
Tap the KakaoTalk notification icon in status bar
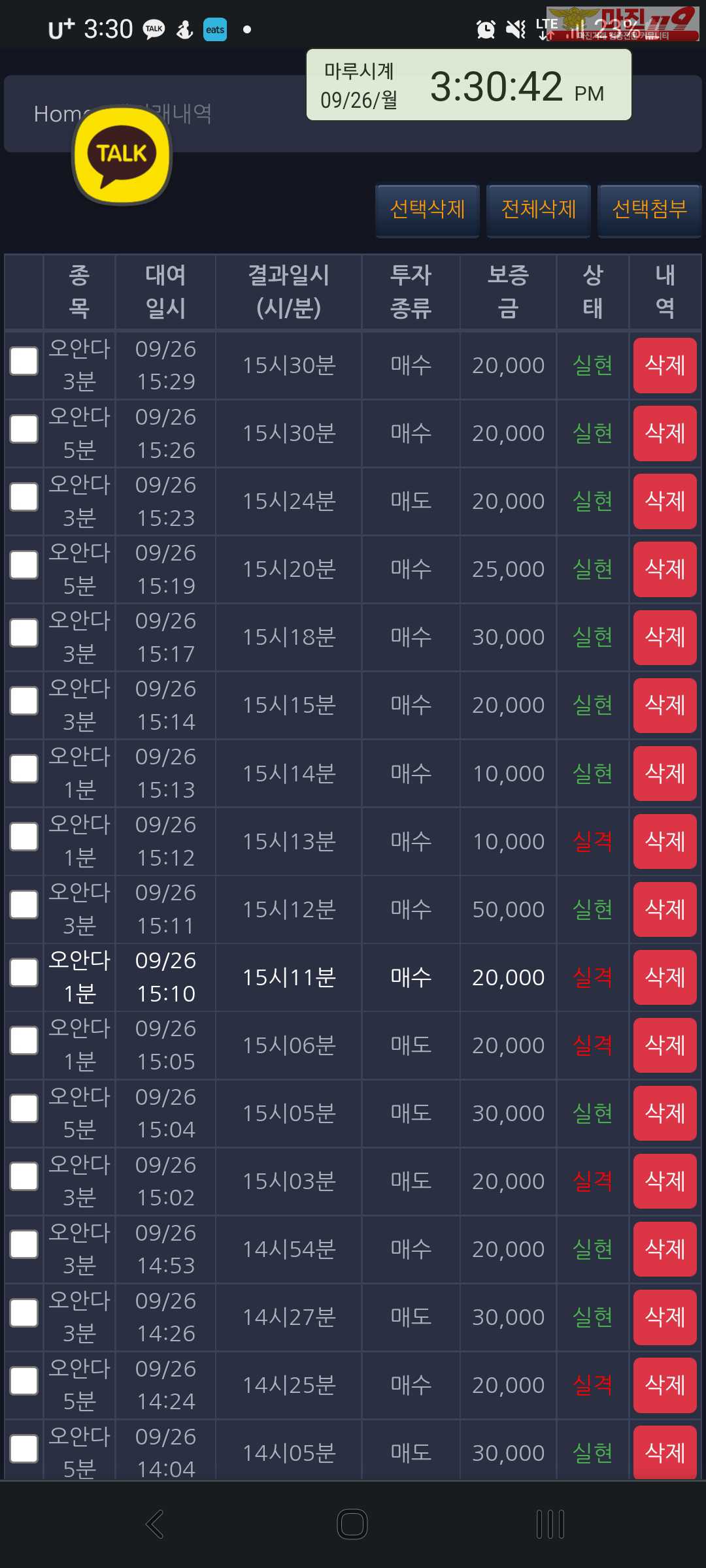pos(154,29)
